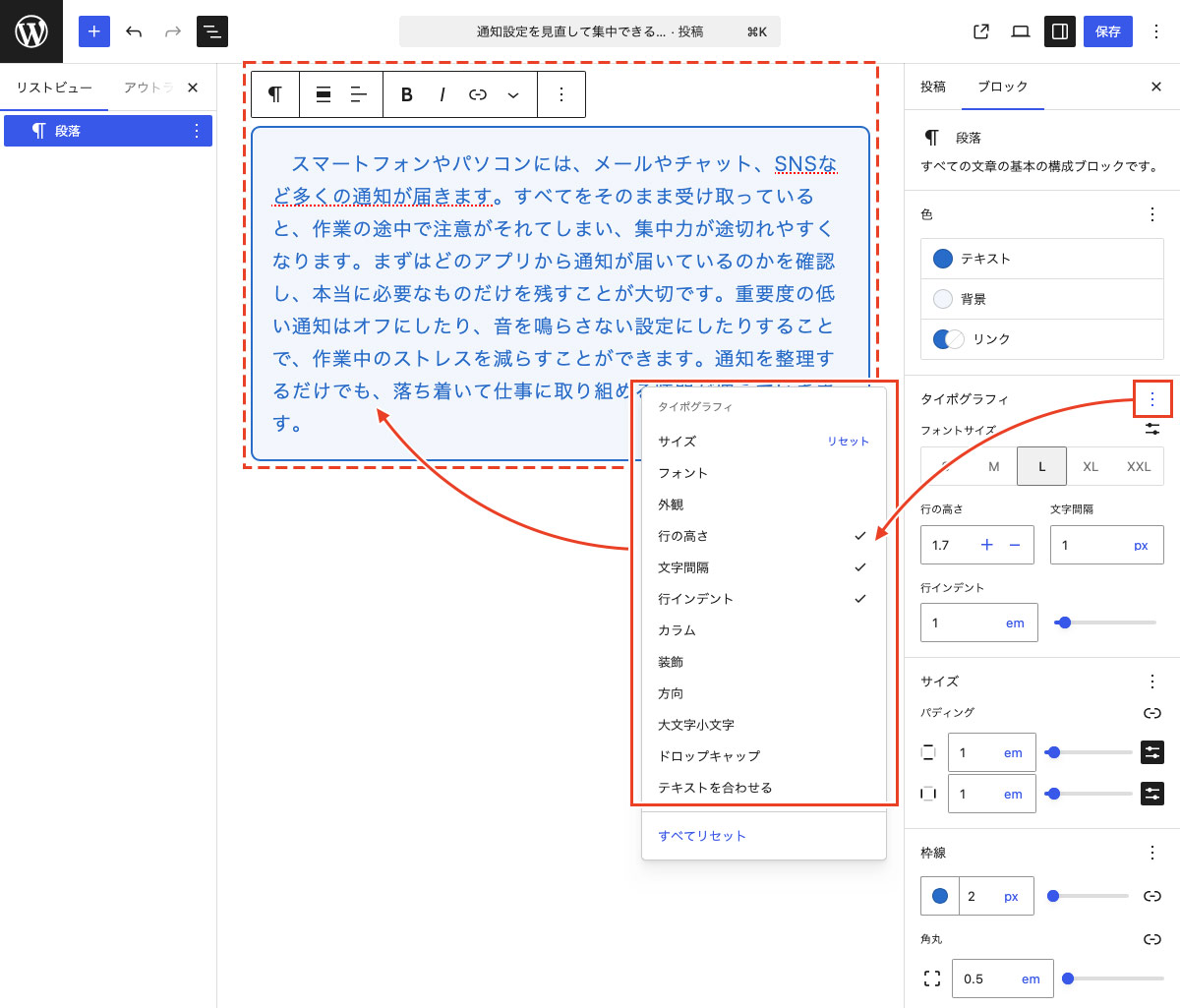Decrease line height with minus button
Image resolution: width=1180 pixels, height=1008 pixels.
point(1015,545)
